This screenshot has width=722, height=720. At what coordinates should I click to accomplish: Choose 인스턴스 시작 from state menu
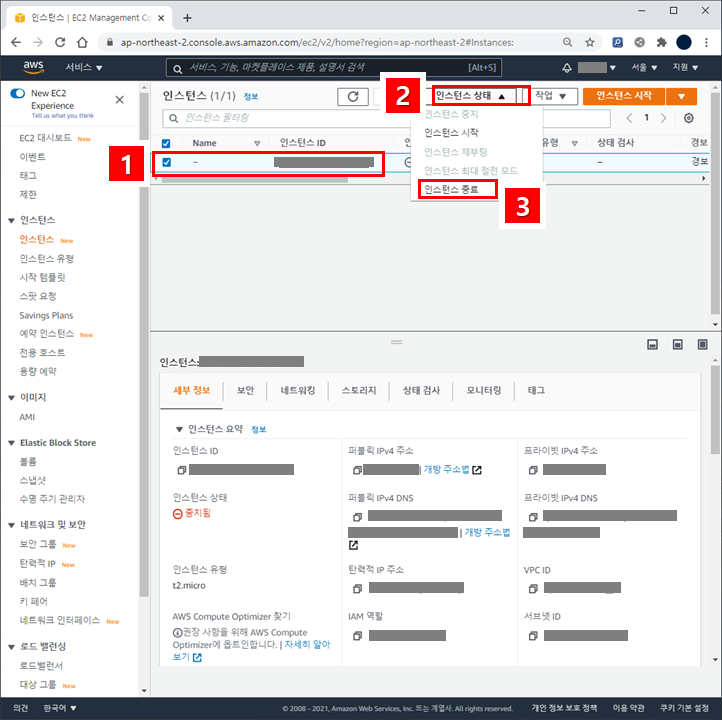click(x=451, y=133)
